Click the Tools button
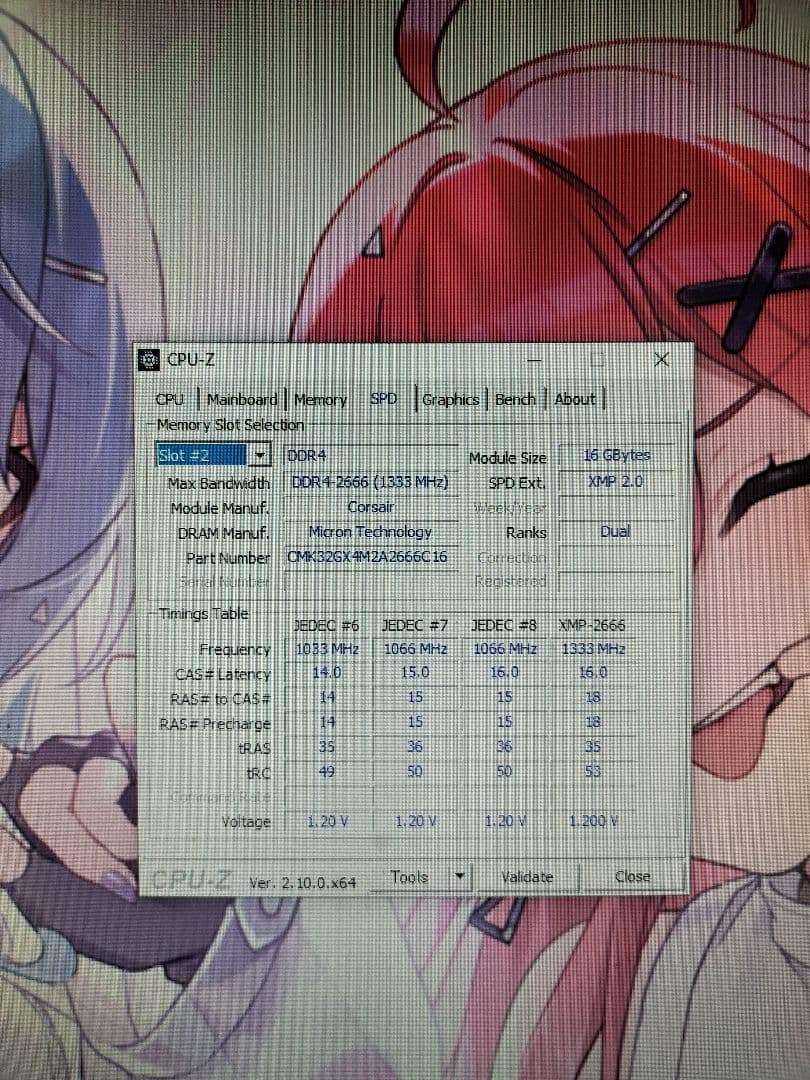Screen dimensions: 810x1080 tap(410, 877)
